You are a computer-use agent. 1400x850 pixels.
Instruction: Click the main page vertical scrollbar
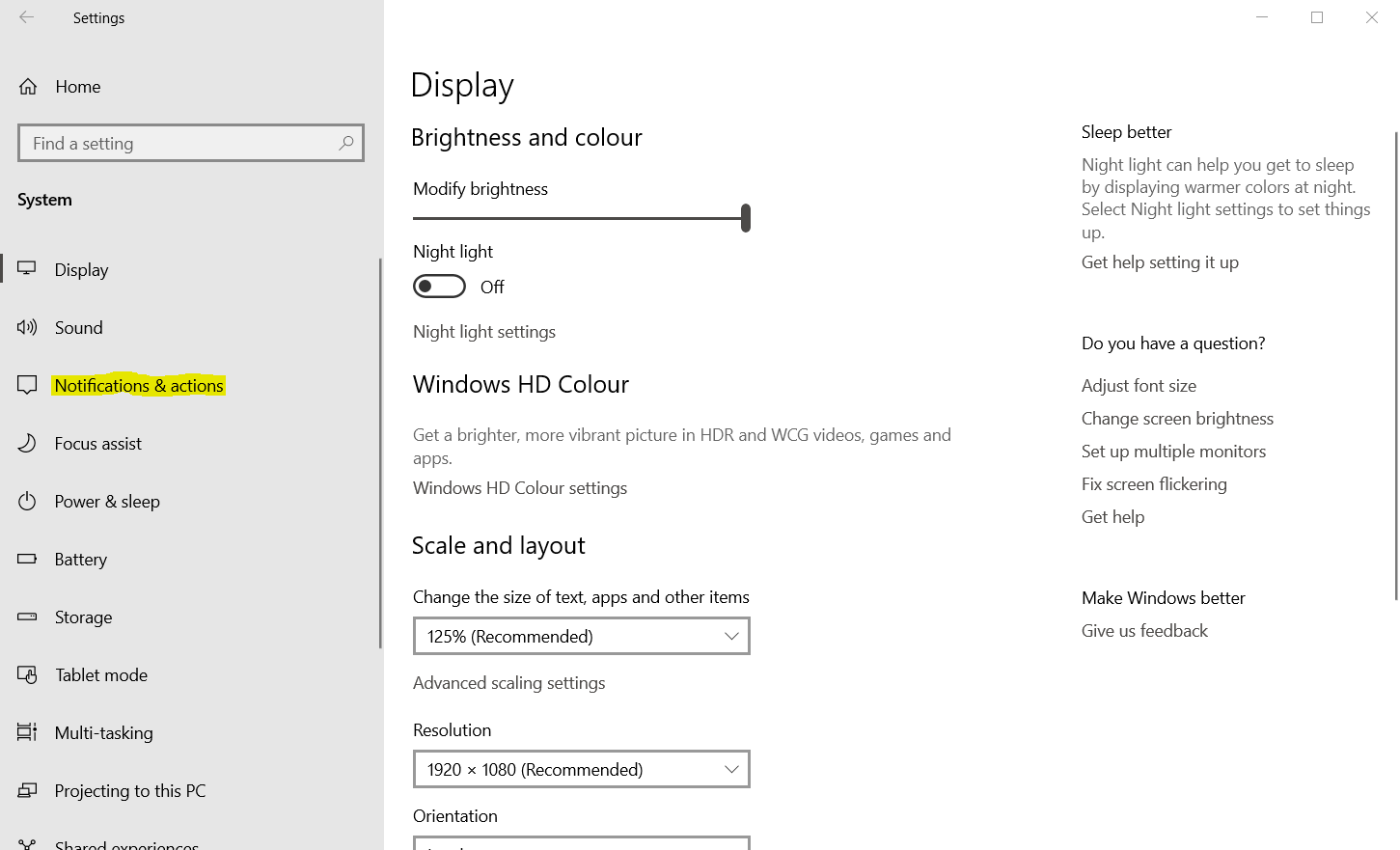[1396, 366]
